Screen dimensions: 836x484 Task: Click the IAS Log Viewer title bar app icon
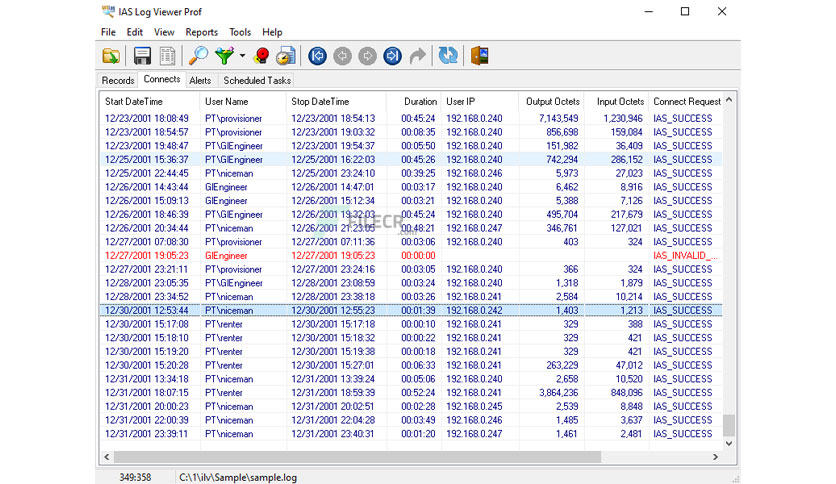108,11
